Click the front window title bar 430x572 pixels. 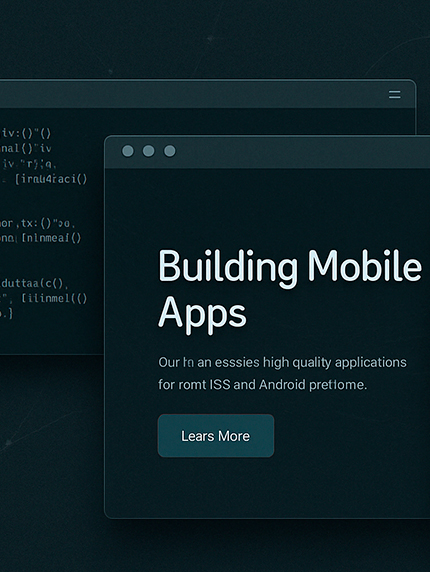pos(267,152)
